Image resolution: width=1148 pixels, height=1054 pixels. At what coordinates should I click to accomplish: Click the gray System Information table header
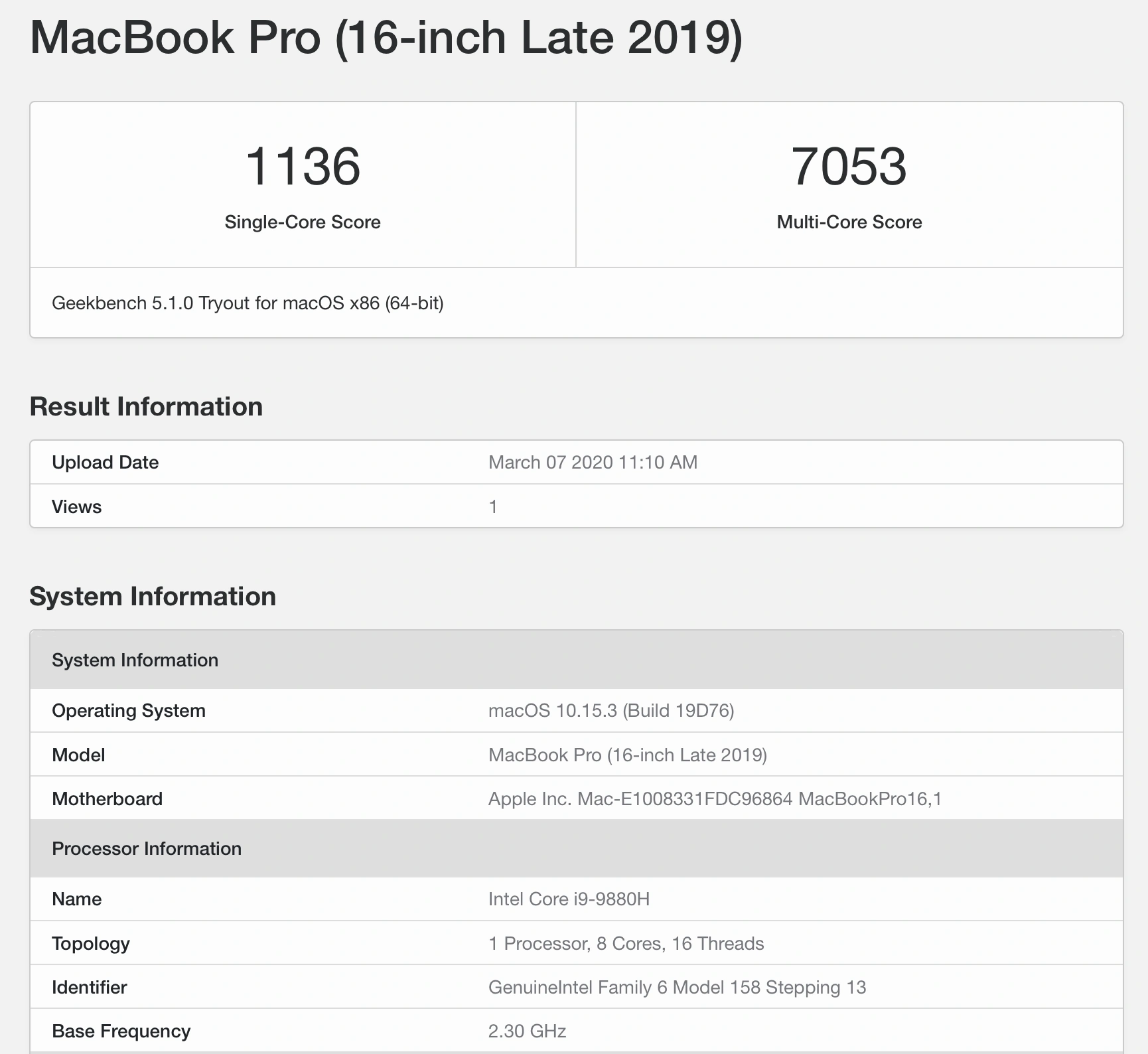pos(576,660)
